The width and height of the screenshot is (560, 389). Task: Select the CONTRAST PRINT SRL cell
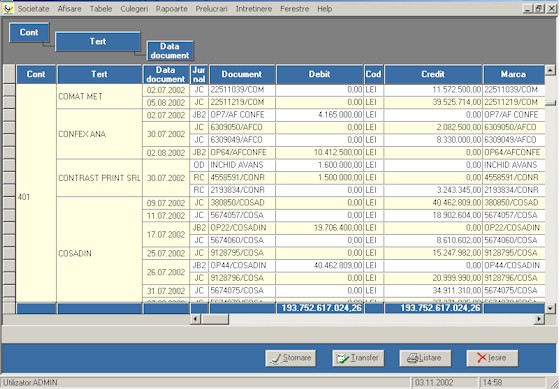[99, 178]
